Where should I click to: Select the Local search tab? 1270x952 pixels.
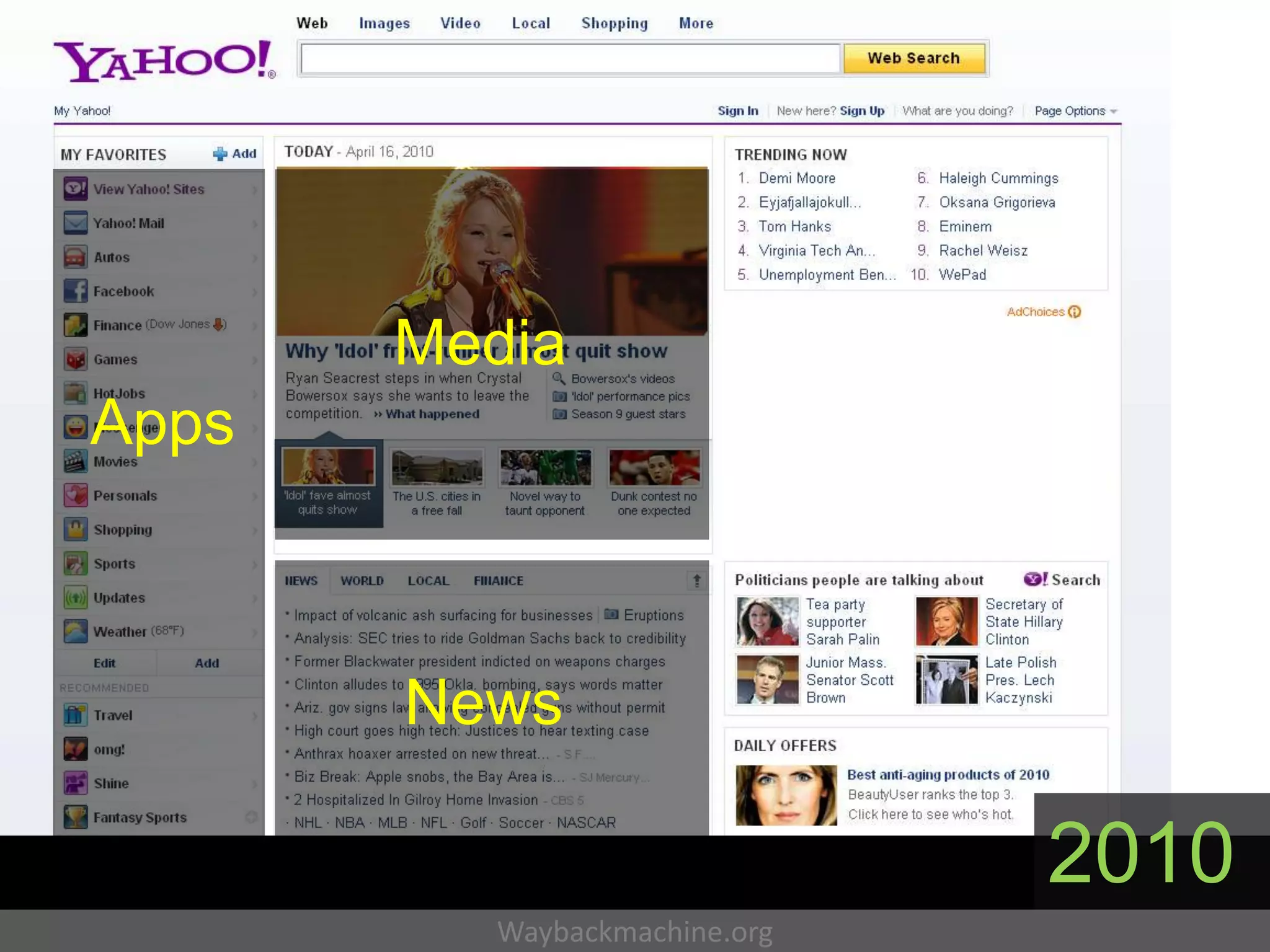click(x=531, y=24)
